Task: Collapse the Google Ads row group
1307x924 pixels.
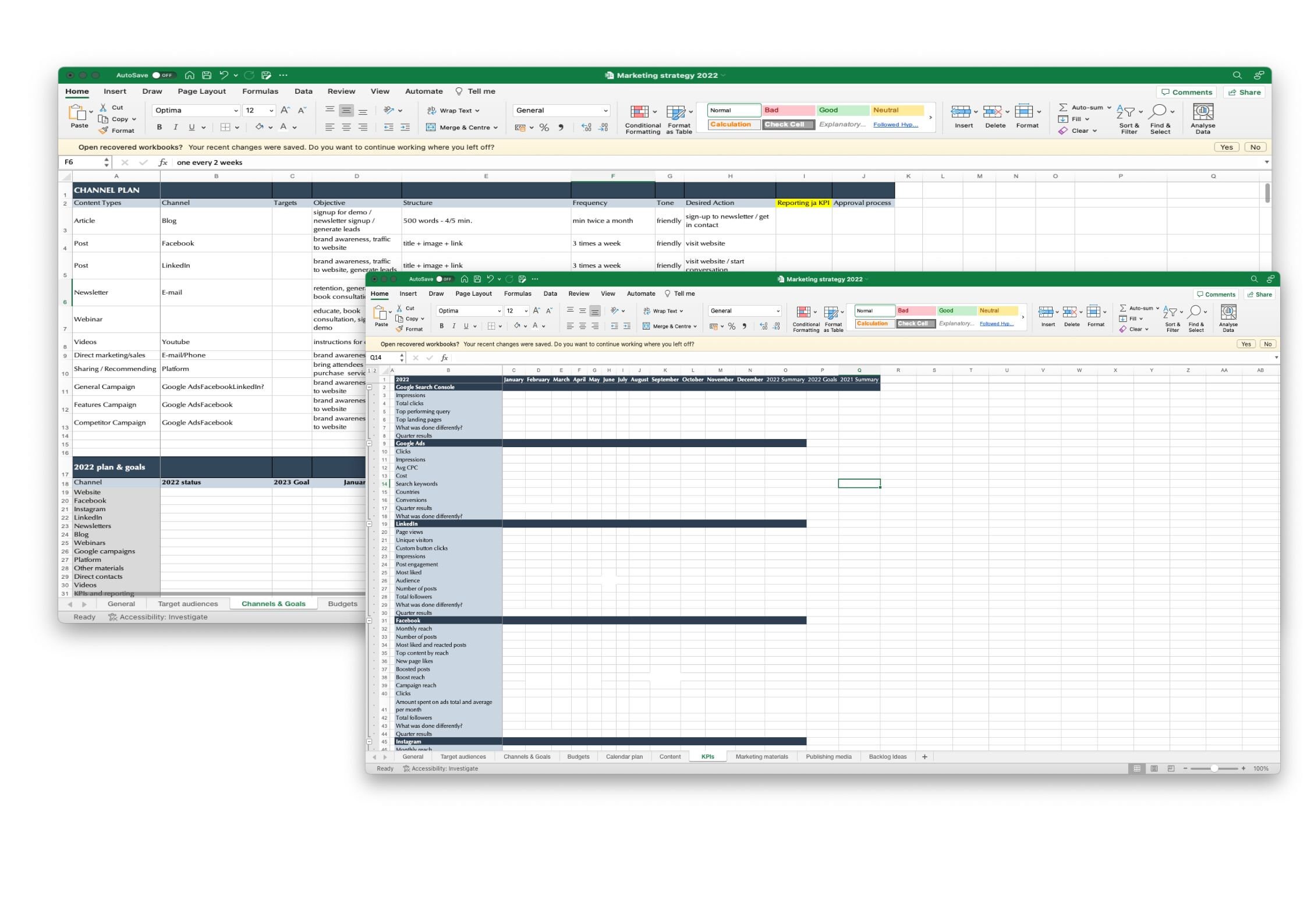Action: [x=370, y=443]
